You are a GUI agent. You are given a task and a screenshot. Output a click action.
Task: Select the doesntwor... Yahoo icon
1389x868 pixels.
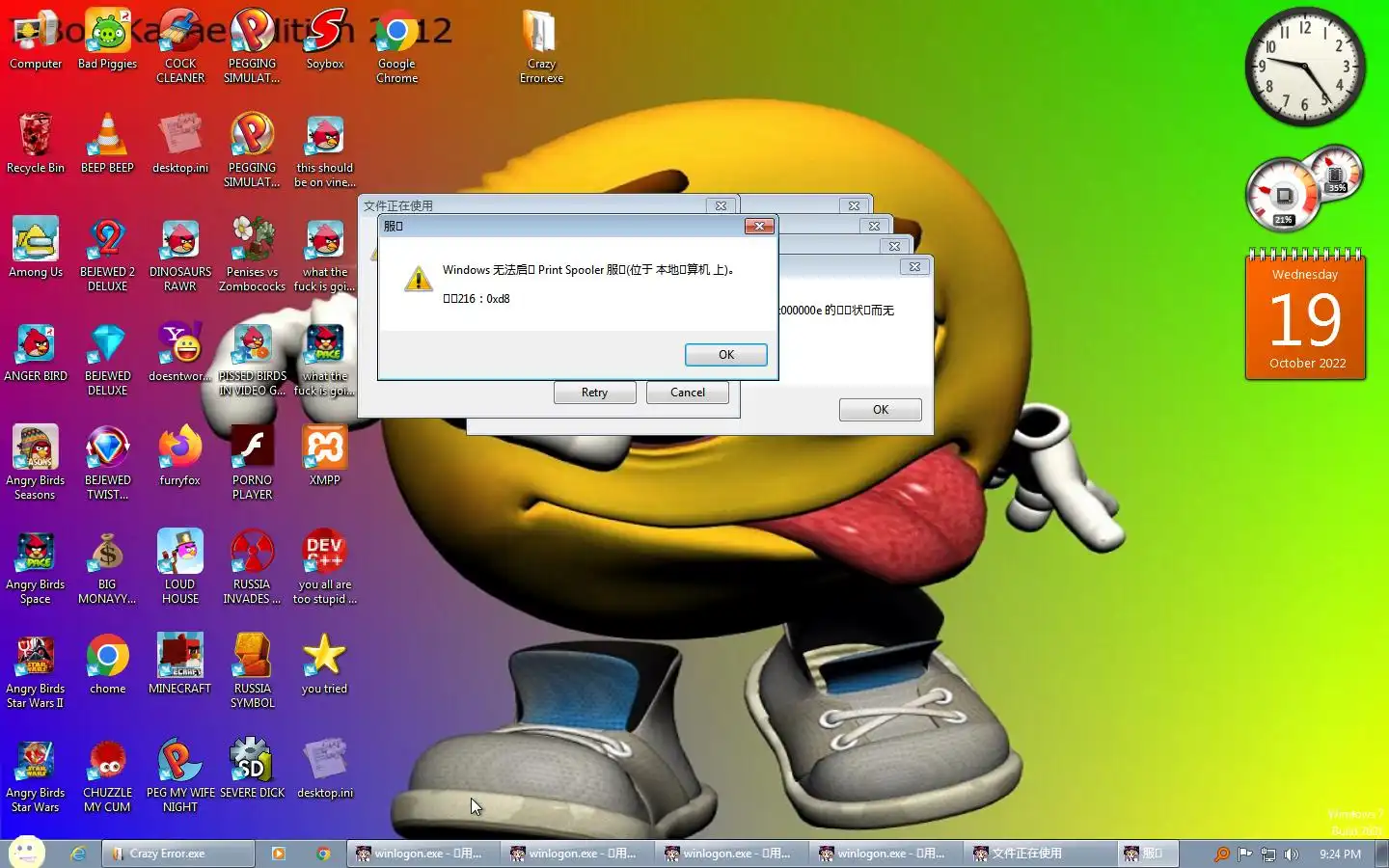pyautogui.click(x=180, y=353)
